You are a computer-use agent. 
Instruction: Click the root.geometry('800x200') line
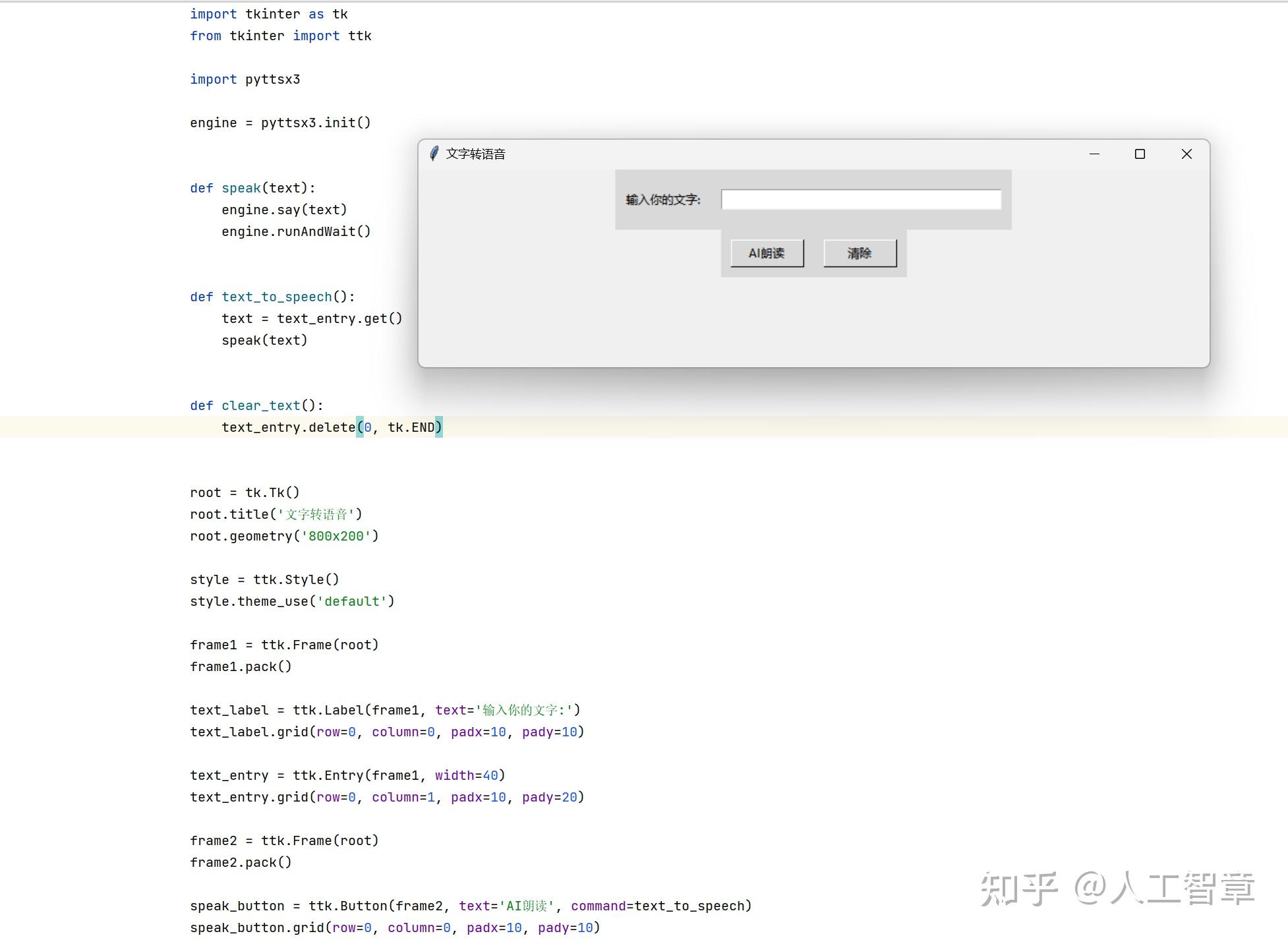click(284, 536)
